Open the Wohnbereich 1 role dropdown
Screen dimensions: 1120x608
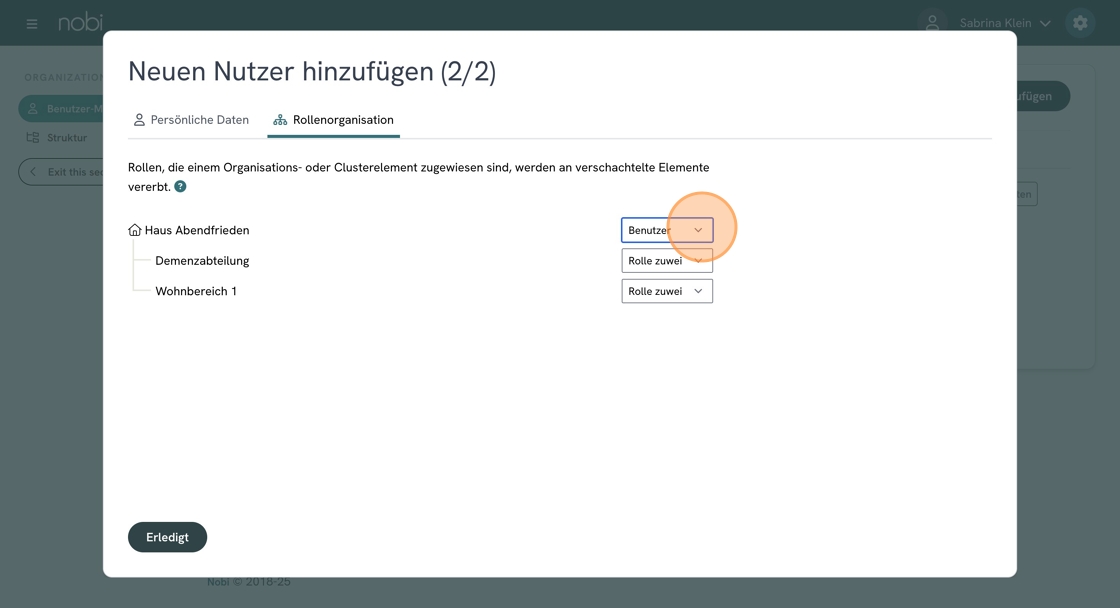[x=666, y=291]
